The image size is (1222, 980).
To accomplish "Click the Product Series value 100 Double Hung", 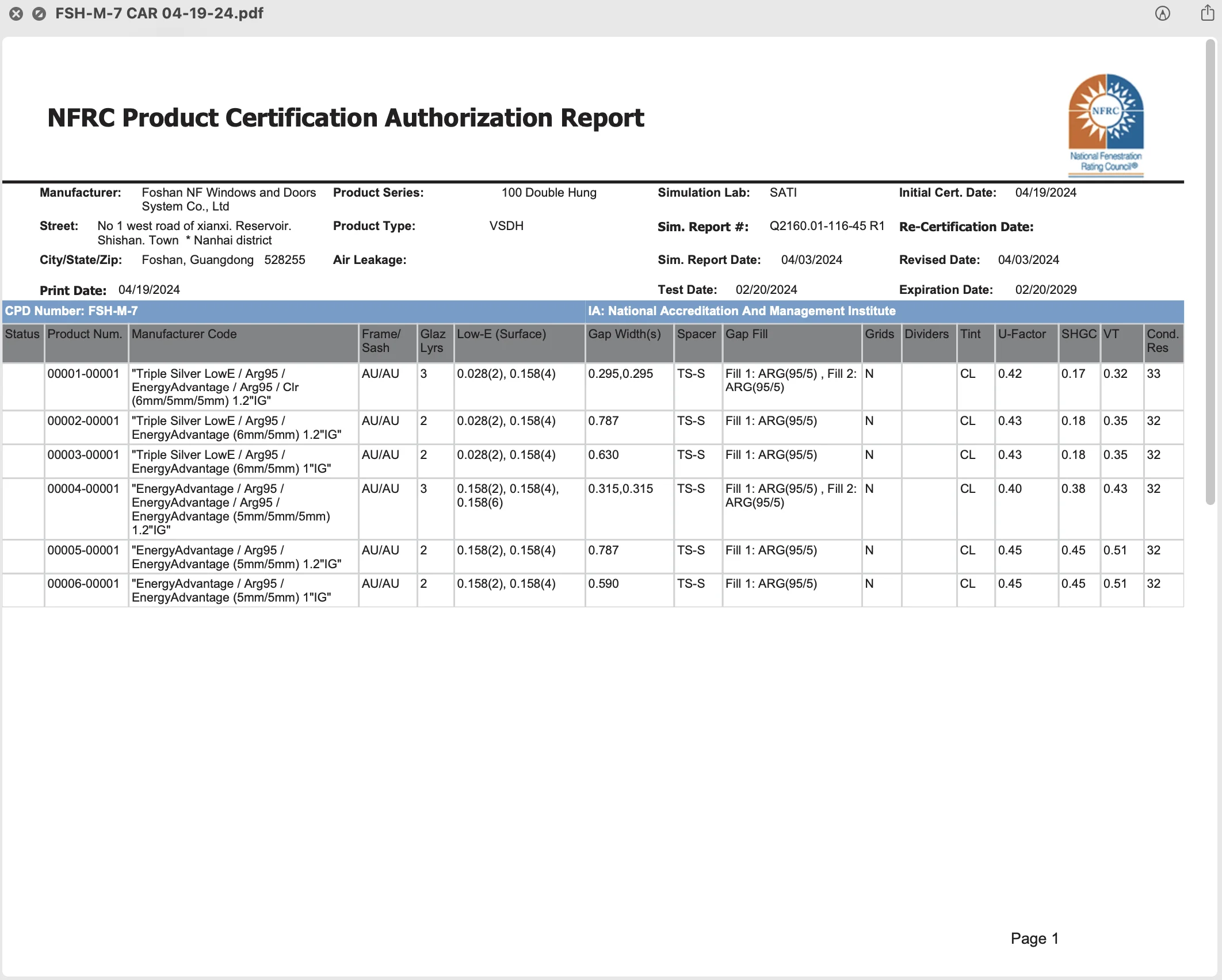I will (x=548, y=193).
